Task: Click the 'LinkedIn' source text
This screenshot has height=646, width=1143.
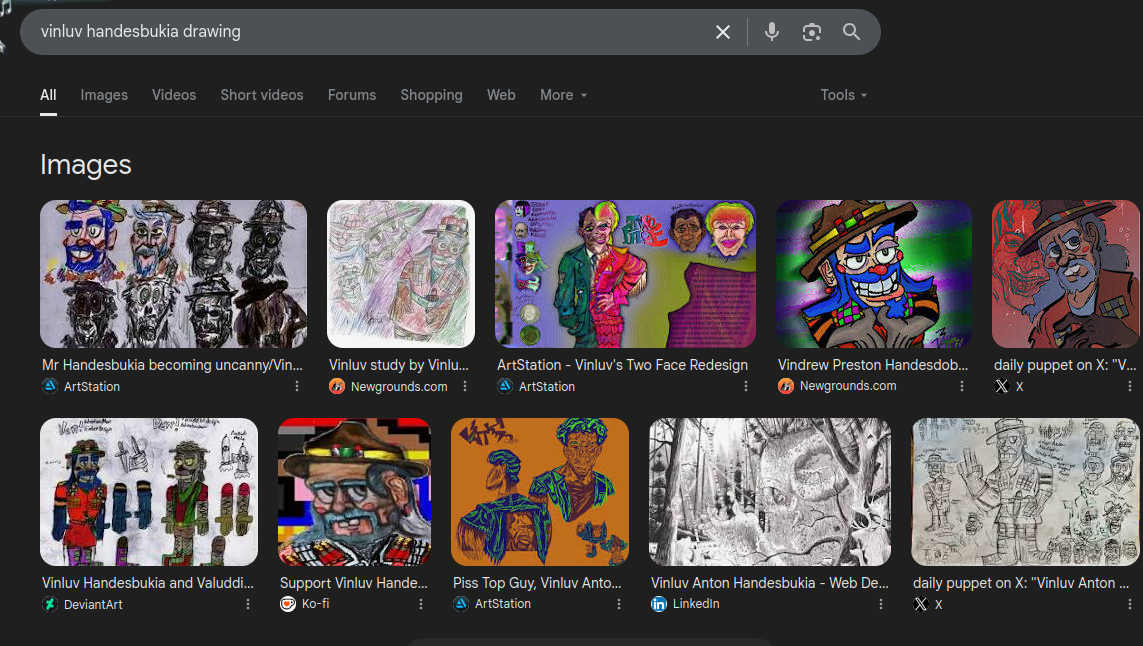Action: tap(696, 604)
